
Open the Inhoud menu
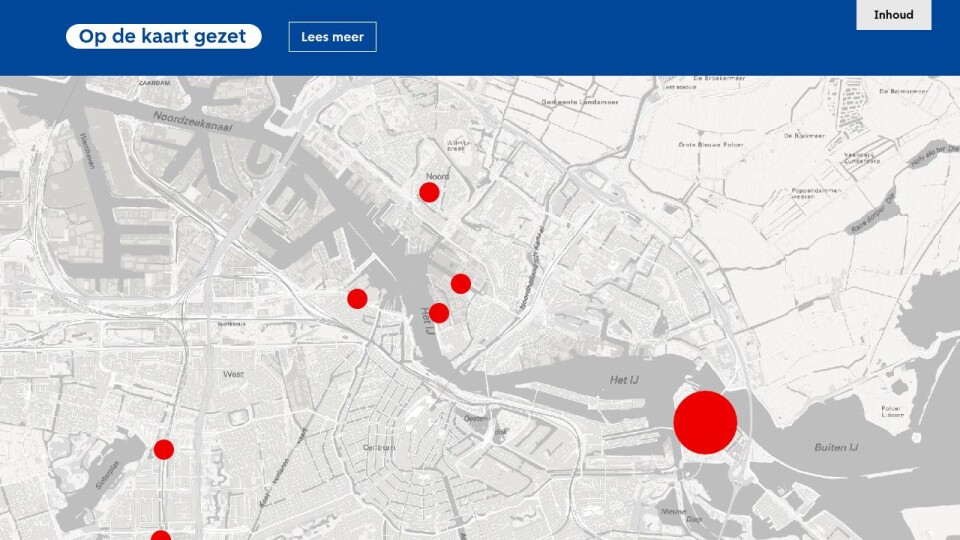(x=893, y=15)
